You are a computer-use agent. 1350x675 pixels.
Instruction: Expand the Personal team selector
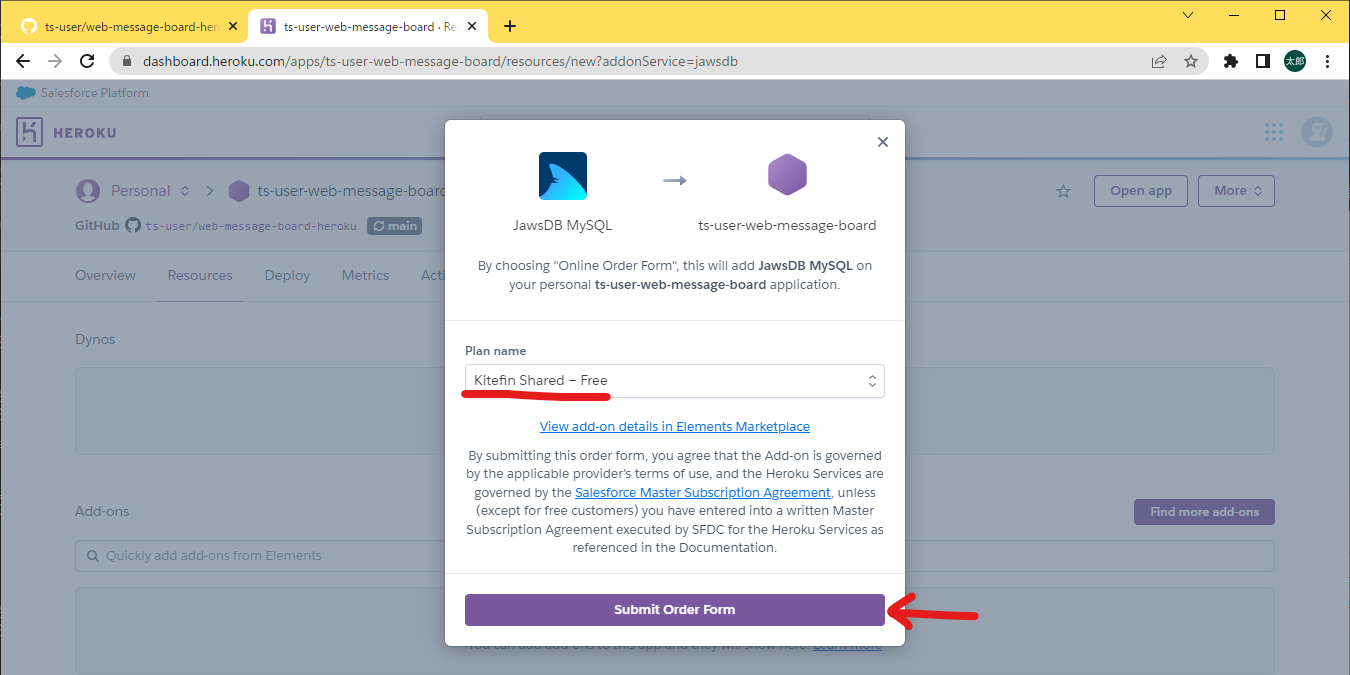pyautogui.click(x=150, y=191)
